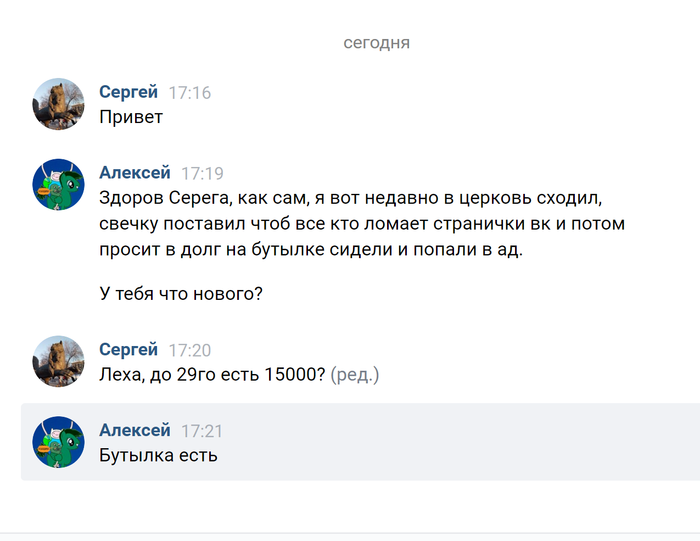Click Сергей's name at 17:16
The width and height of the screenshot is (700, 541).
point(128,92)
